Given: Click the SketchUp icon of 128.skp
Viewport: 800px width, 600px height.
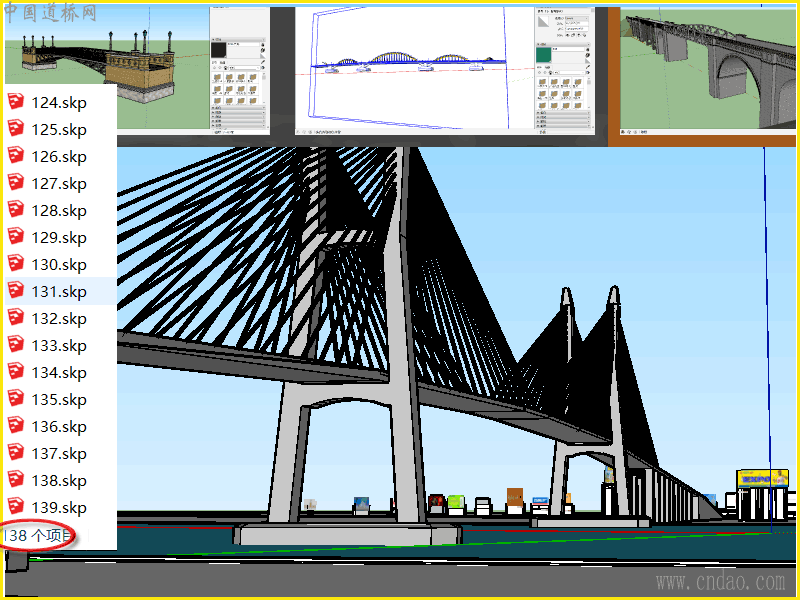Looking at the screenshot, I should click(x=15, y=210).
